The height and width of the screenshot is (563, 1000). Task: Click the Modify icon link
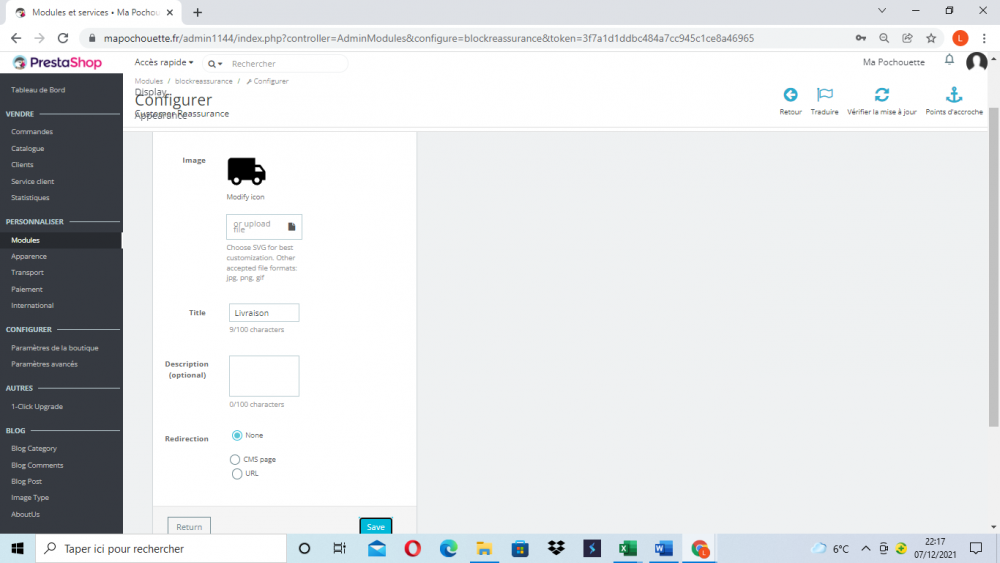pyautogui.click(x=245, y=197)
